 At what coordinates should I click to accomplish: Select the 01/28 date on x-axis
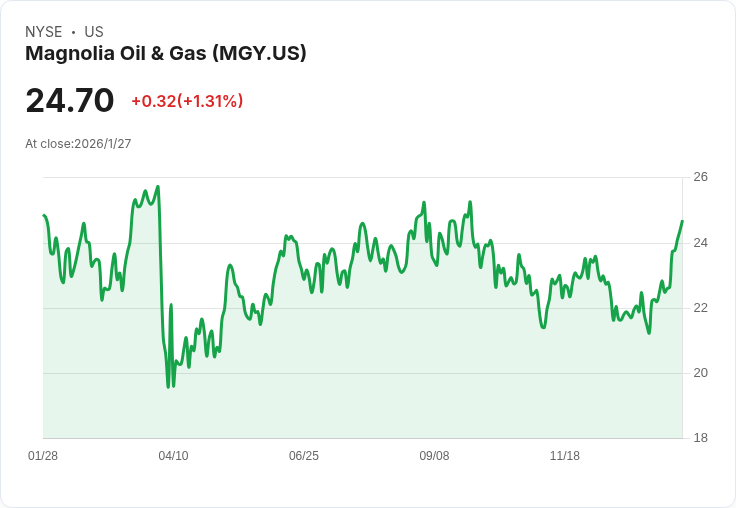(43, 456)
